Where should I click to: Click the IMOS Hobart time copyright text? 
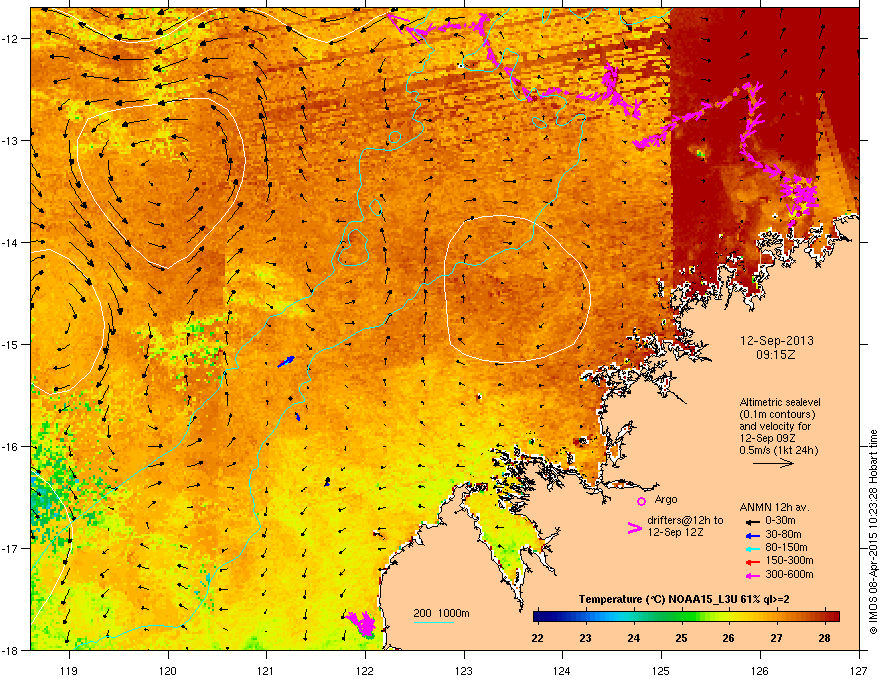point(873,532)
